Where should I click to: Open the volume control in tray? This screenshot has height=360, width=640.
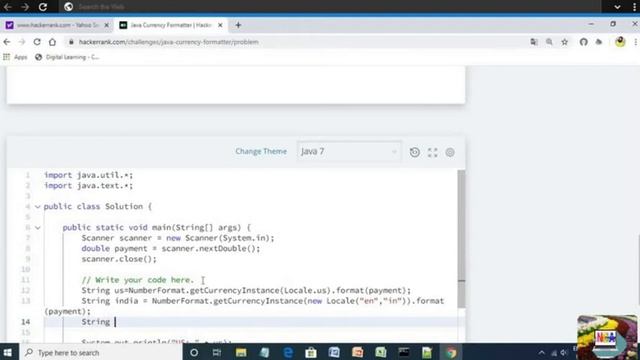[x=564, y=353]
